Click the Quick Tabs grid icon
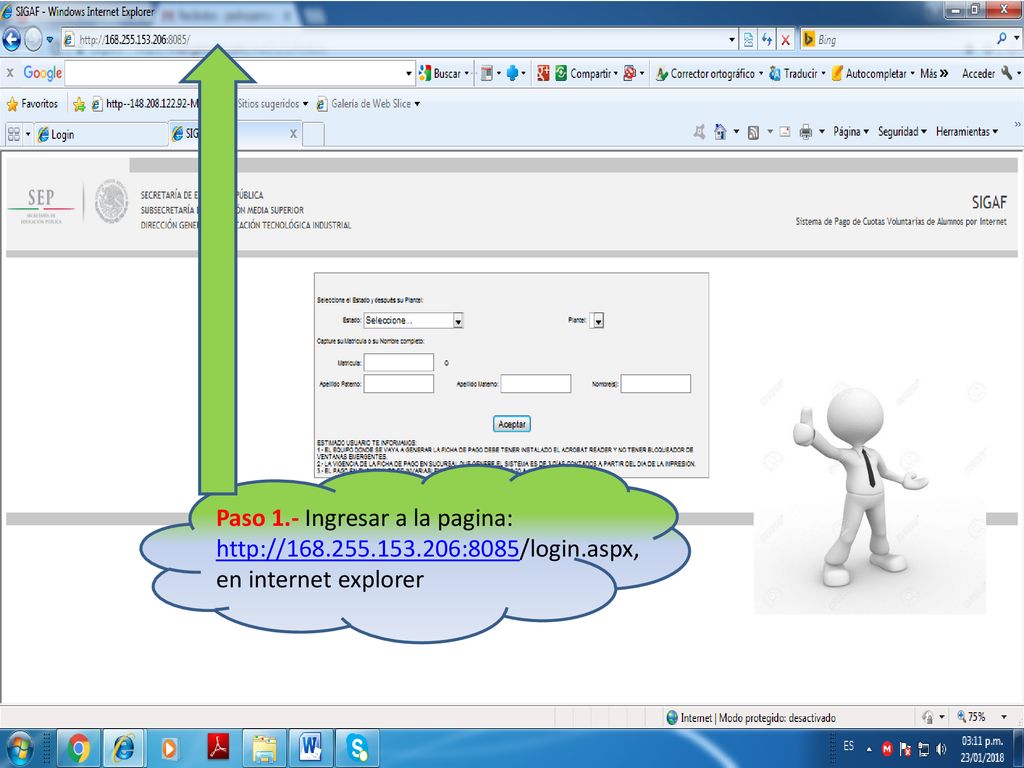Screen dimensions: 1024x768 click(14, 135)
